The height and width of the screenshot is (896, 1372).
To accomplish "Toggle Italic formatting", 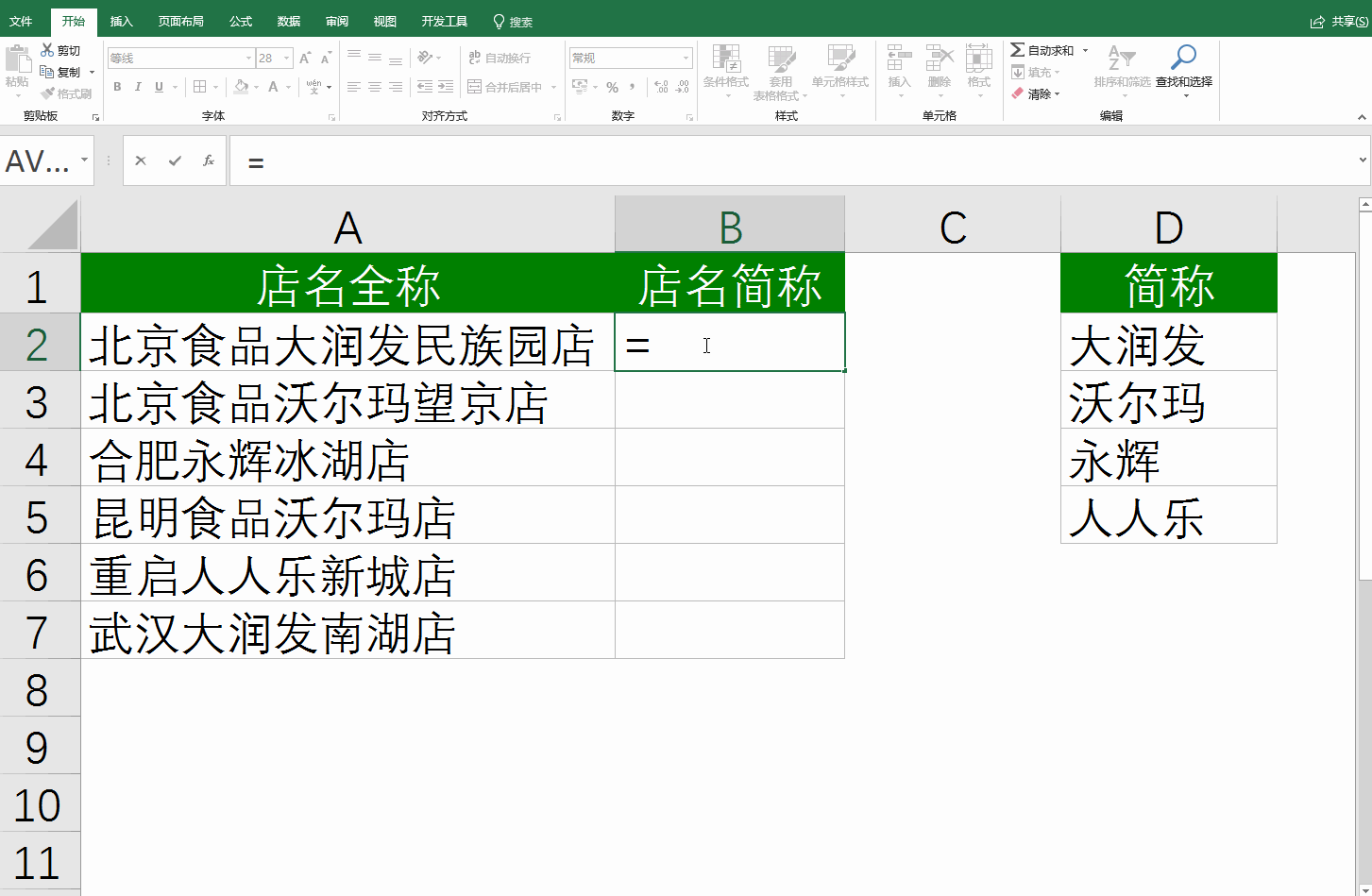I will pyautogui.click(x=138, y=87).
